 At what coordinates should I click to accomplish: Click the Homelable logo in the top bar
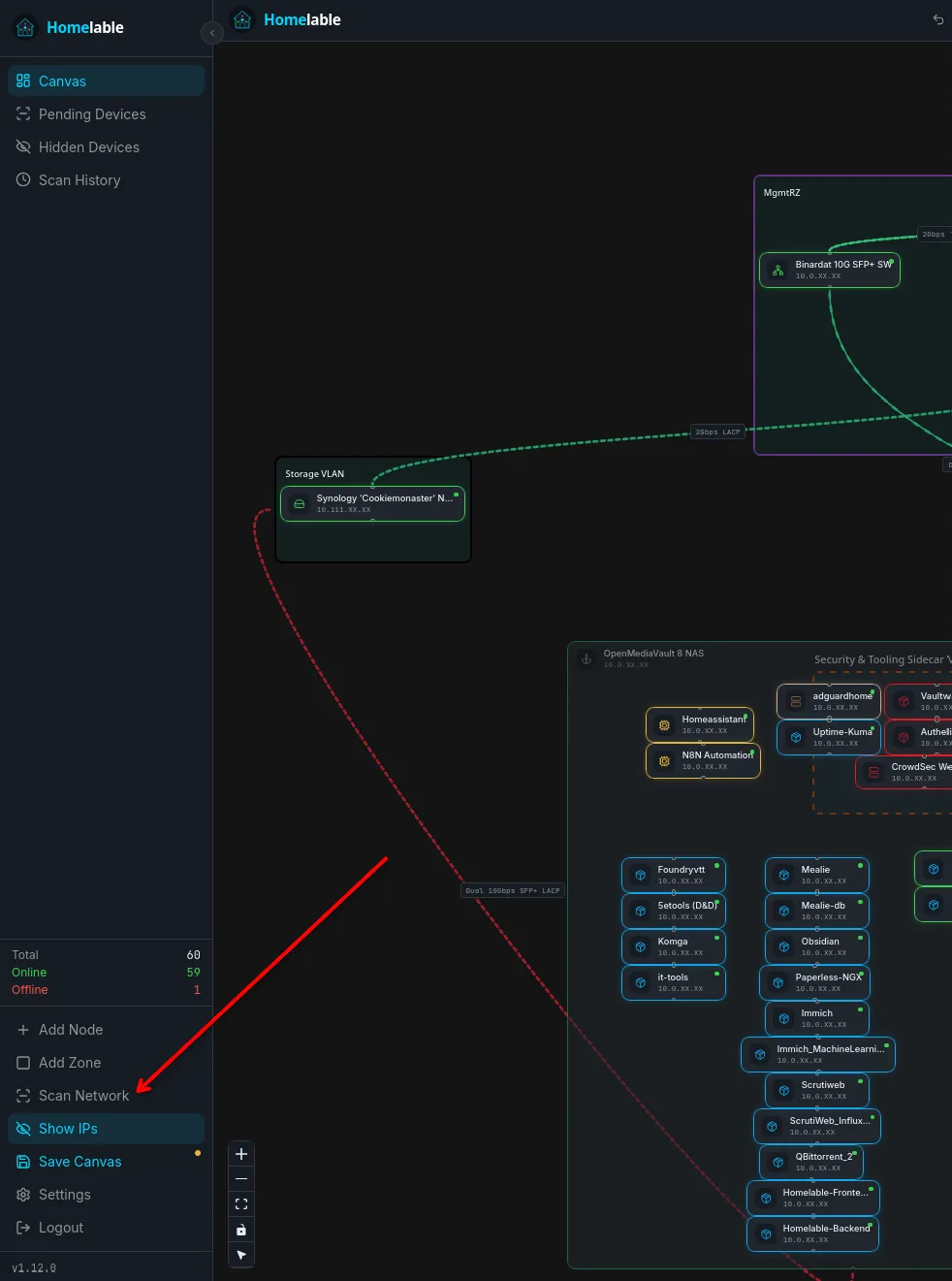pos(287,19)
